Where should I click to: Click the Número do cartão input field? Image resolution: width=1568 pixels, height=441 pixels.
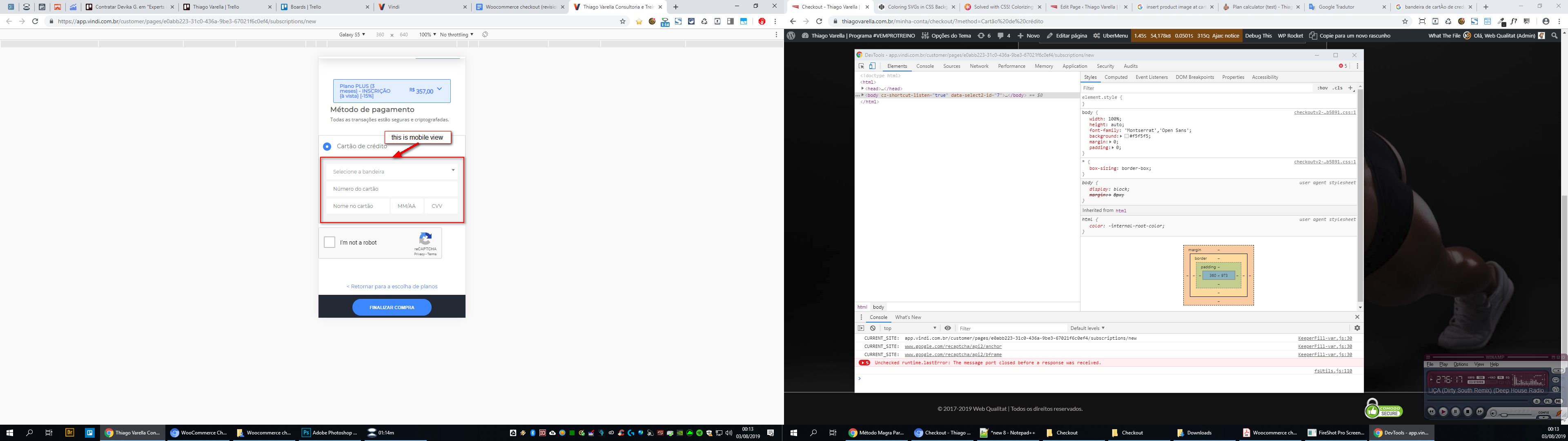pyautogui.click(x=392, y=189)
